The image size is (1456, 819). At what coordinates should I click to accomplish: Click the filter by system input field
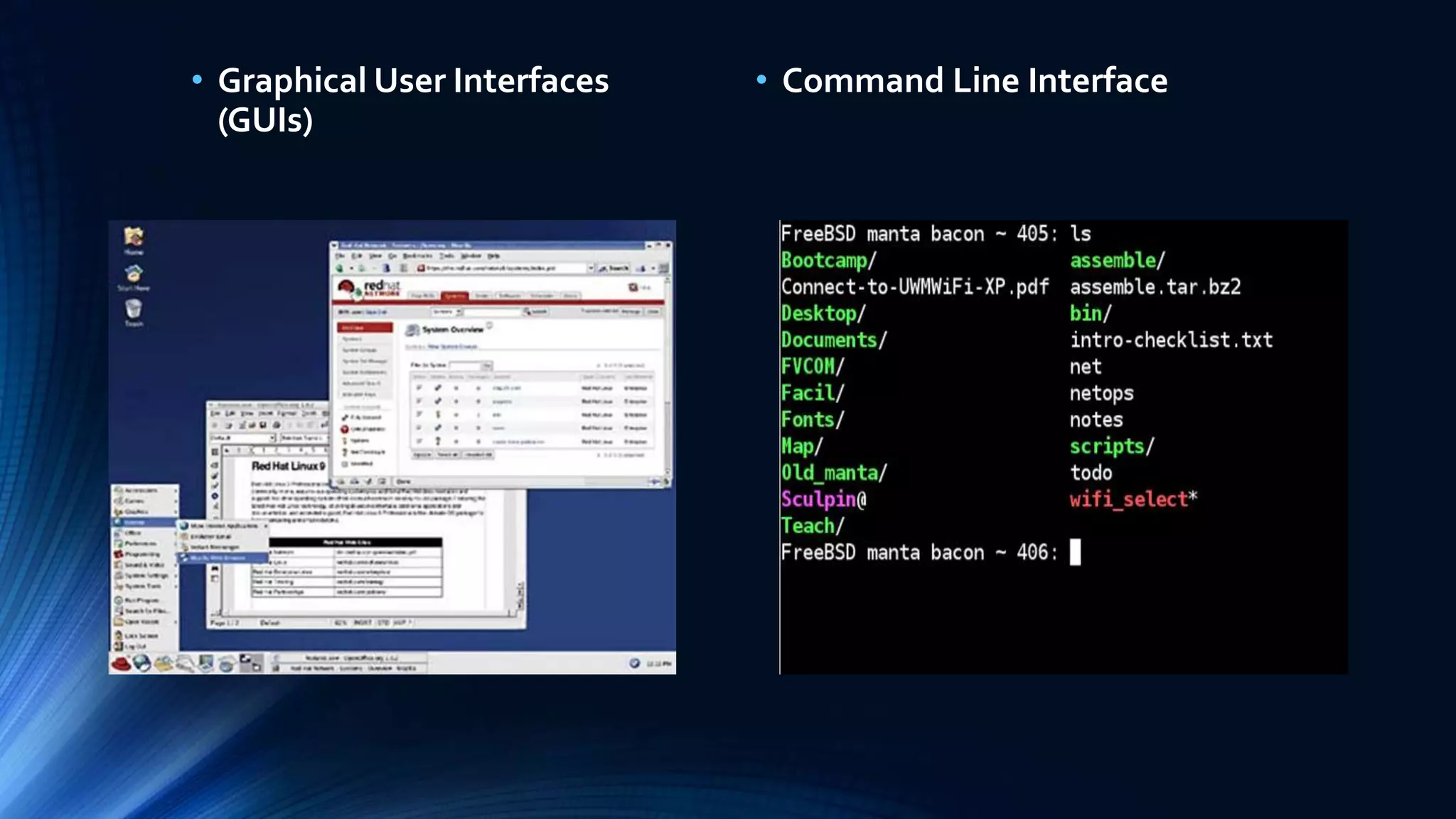click(465, 365)
